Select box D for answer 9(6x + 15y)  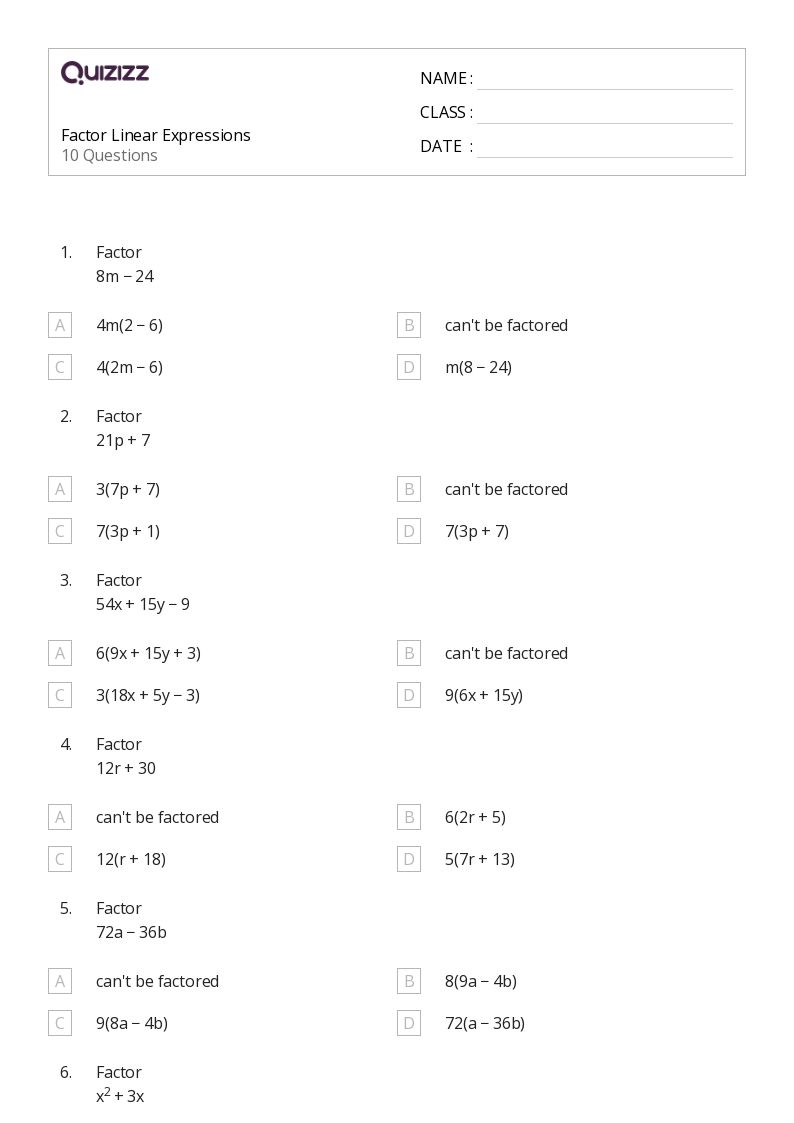click(x=408, y=695)
